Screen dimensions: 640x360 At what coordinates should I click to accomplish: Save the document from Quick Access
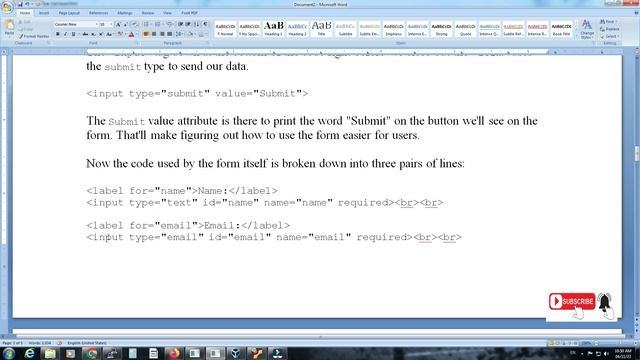point(20,4)
